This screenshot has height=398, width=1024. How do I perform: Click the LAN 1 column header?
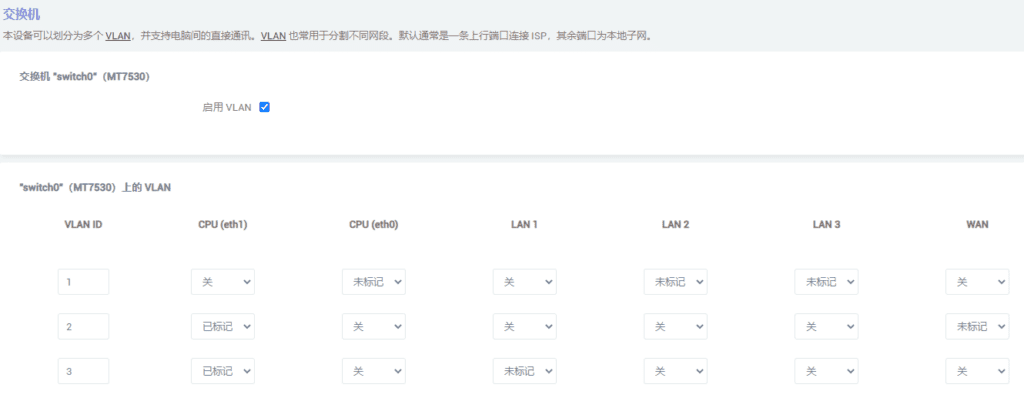tap(524, 224)
